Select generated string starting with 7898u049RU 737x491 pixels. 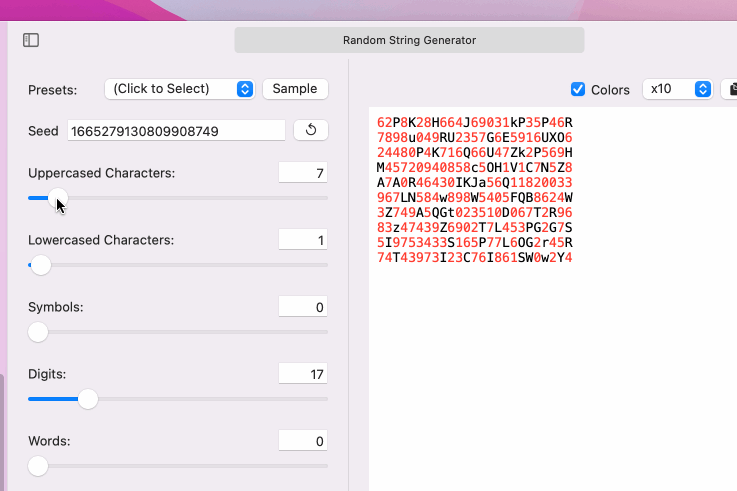coord(475,138)
